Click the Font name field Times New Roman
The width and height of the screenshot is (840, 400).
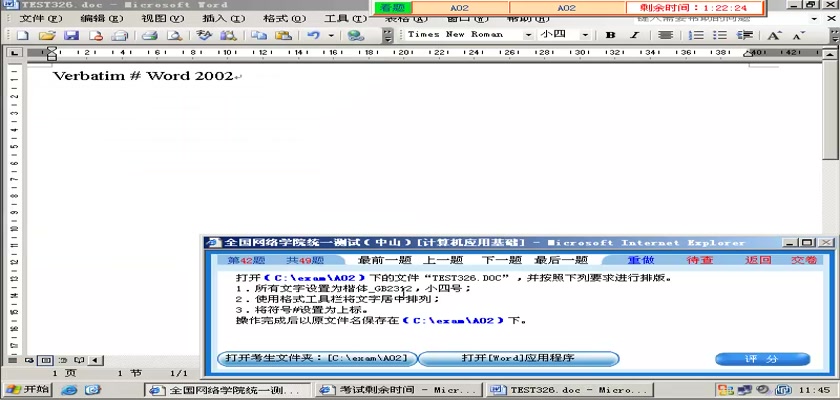point(463,35)
